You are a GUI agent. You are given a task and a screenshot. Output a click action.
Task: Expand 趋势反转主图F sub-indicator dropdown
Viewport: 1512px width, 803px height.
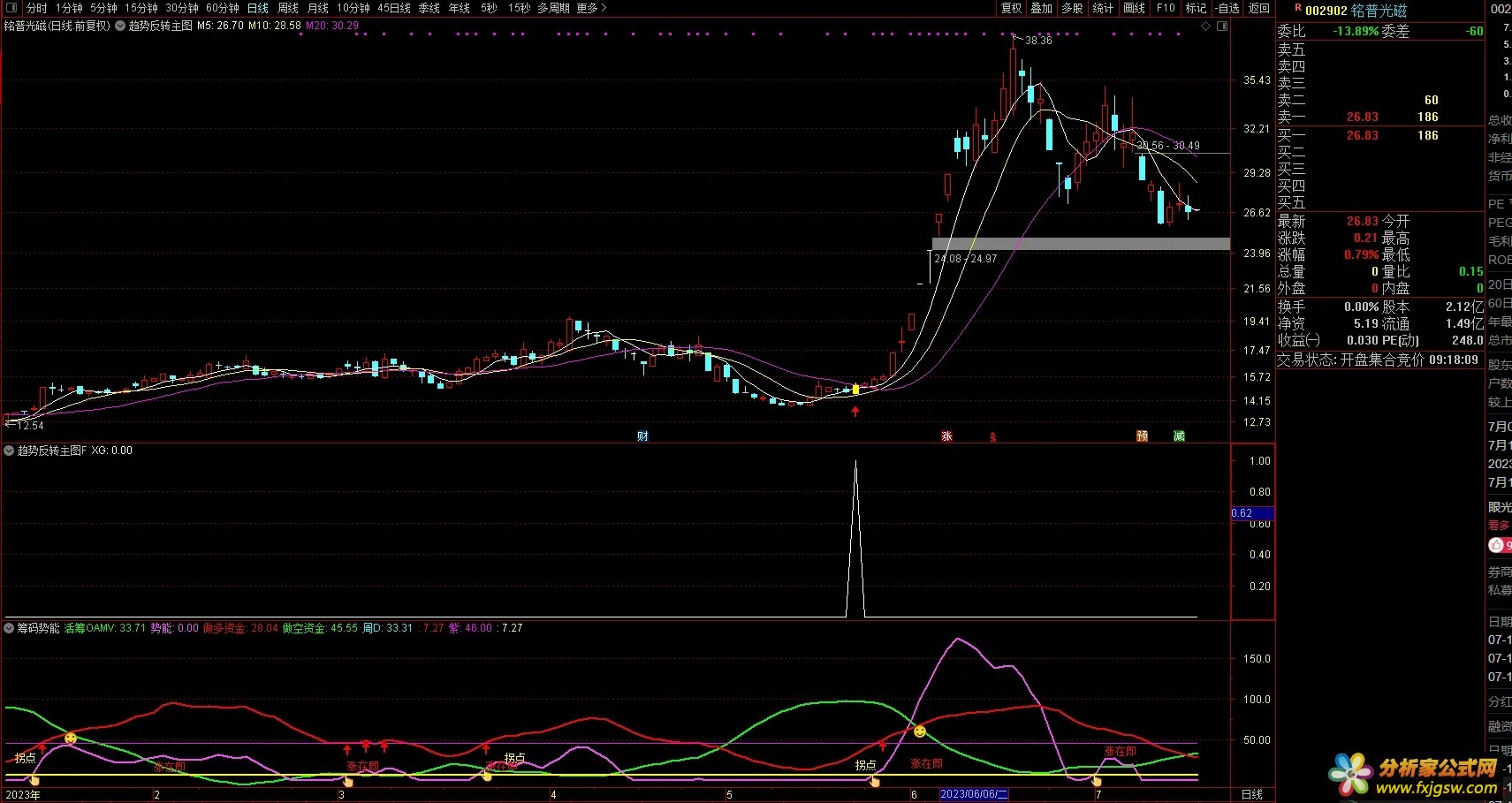(x=9, y=451)
